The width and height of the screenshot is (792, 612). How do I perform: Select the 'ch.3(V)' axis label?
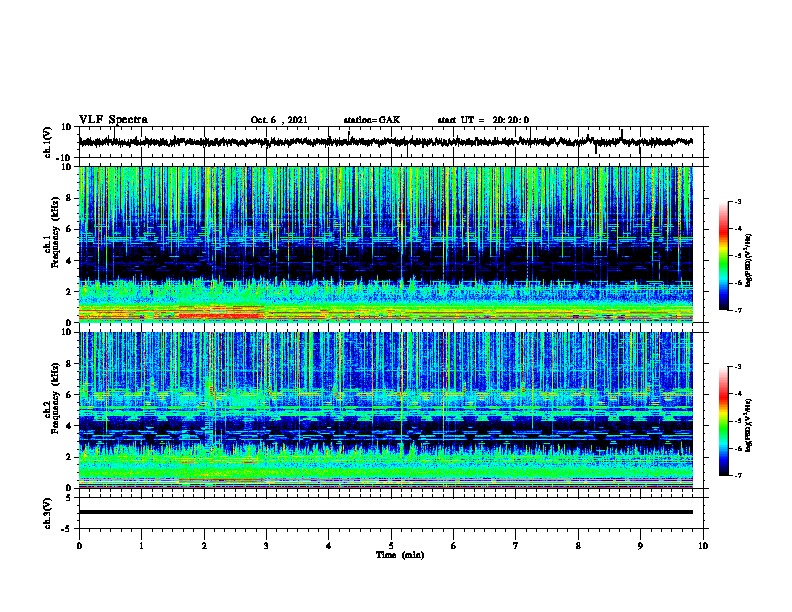tap(47, 513)
